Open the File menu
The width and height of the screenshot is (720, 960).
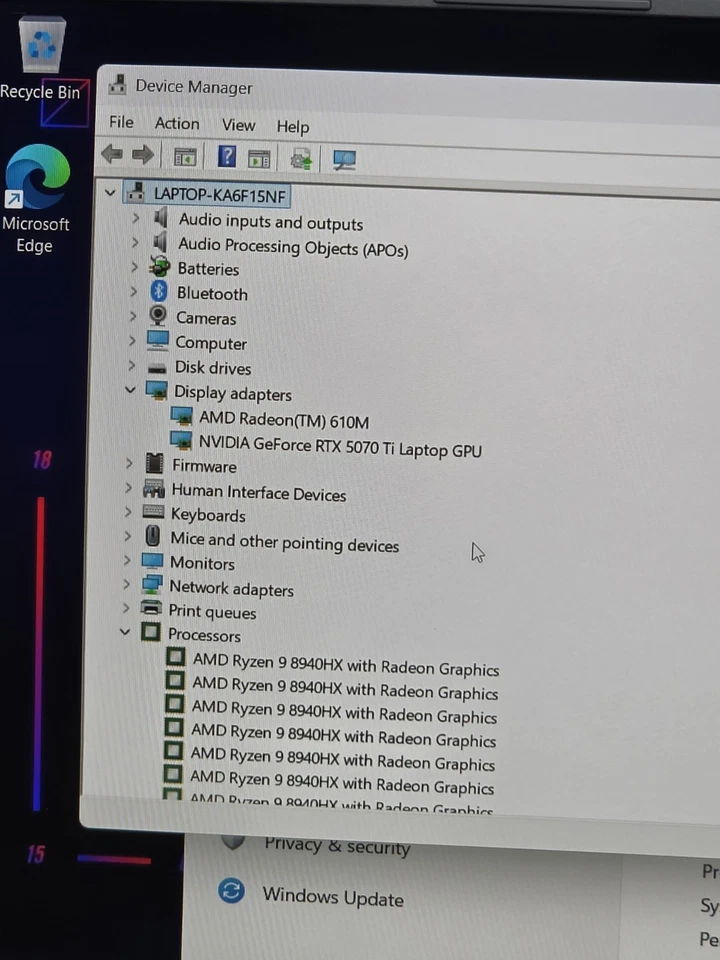(121, 122)
